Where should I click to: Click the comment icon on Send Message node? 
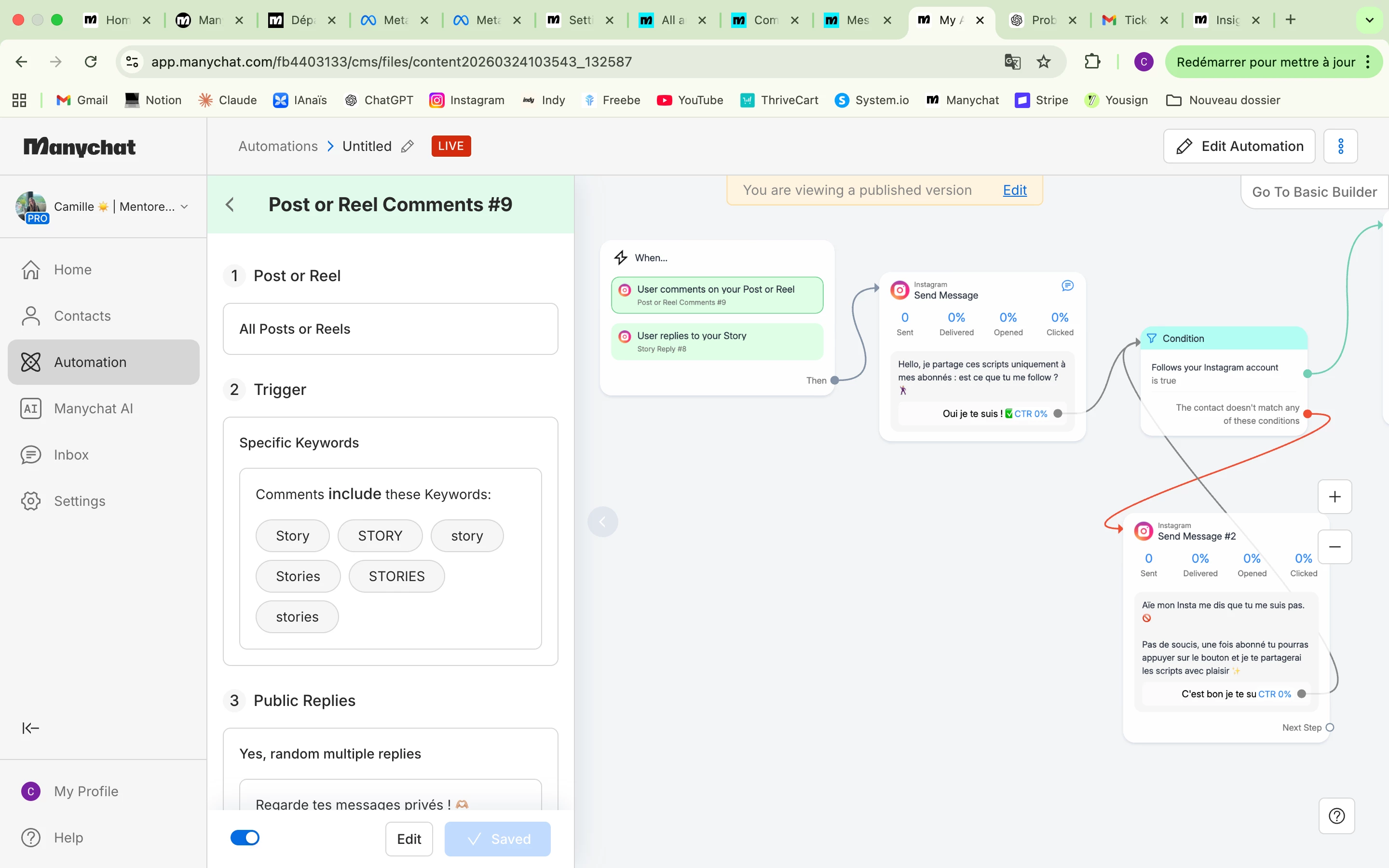(x=1067, y=285)
